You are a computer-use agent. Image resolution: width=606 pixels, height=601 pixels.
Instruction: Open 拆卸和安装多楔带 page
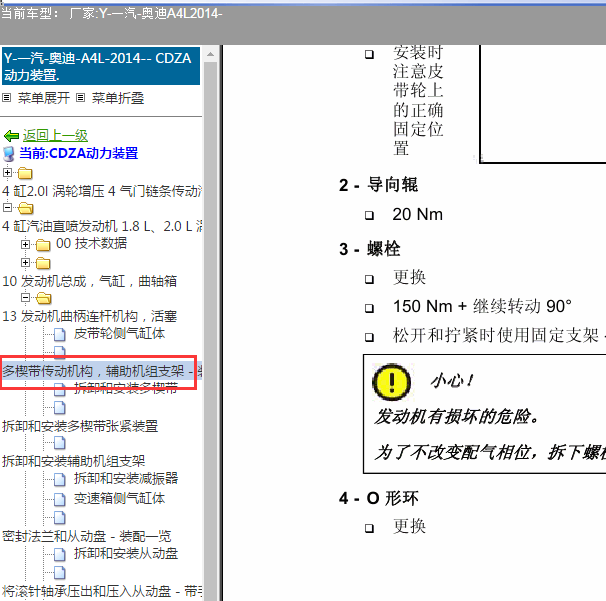[126, 388]
